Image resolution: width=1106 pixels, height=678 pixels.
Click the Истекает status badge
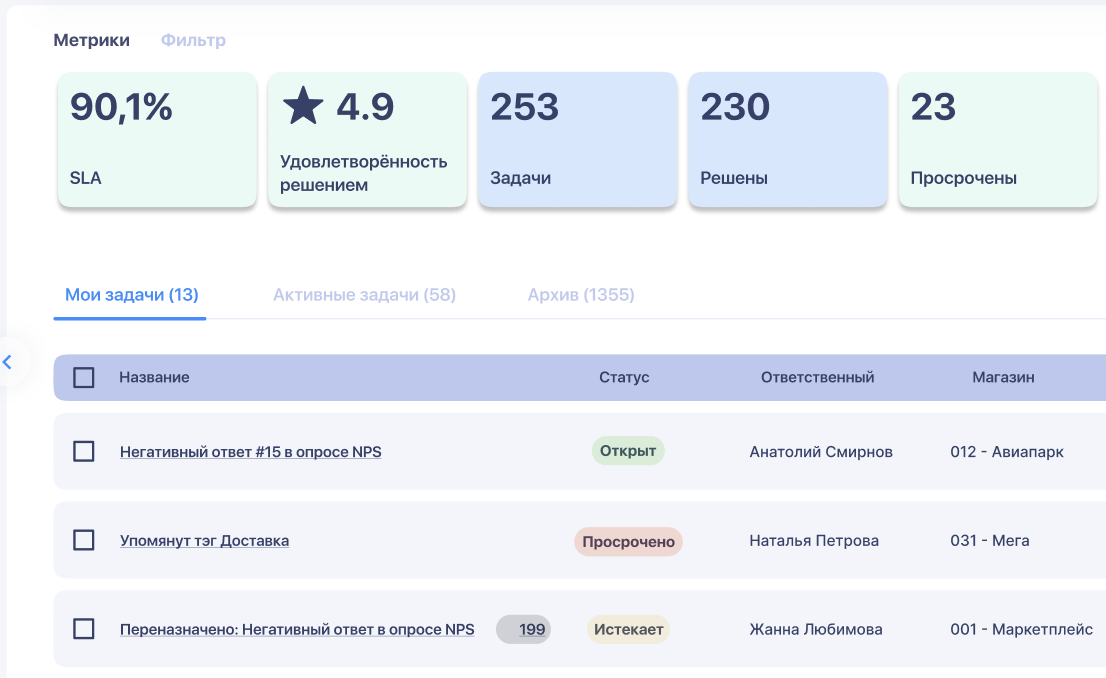click(x=628, y=630)
